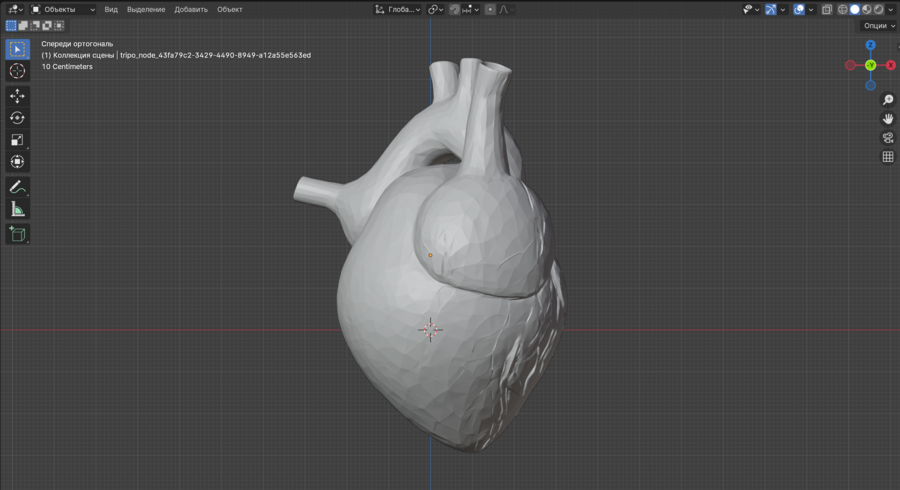
Task: Activate the Rotate tool
Action: (17, 118)
